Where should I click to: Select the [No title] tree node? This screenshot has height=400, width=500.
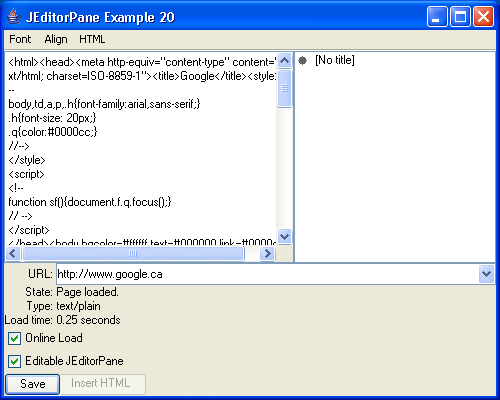[335, 60]
